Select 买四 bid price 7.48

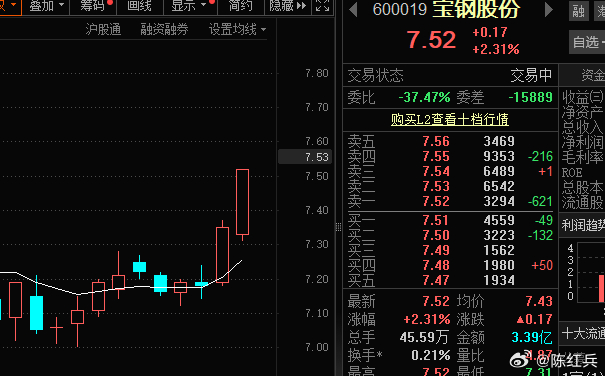click(x=436, y=266)
